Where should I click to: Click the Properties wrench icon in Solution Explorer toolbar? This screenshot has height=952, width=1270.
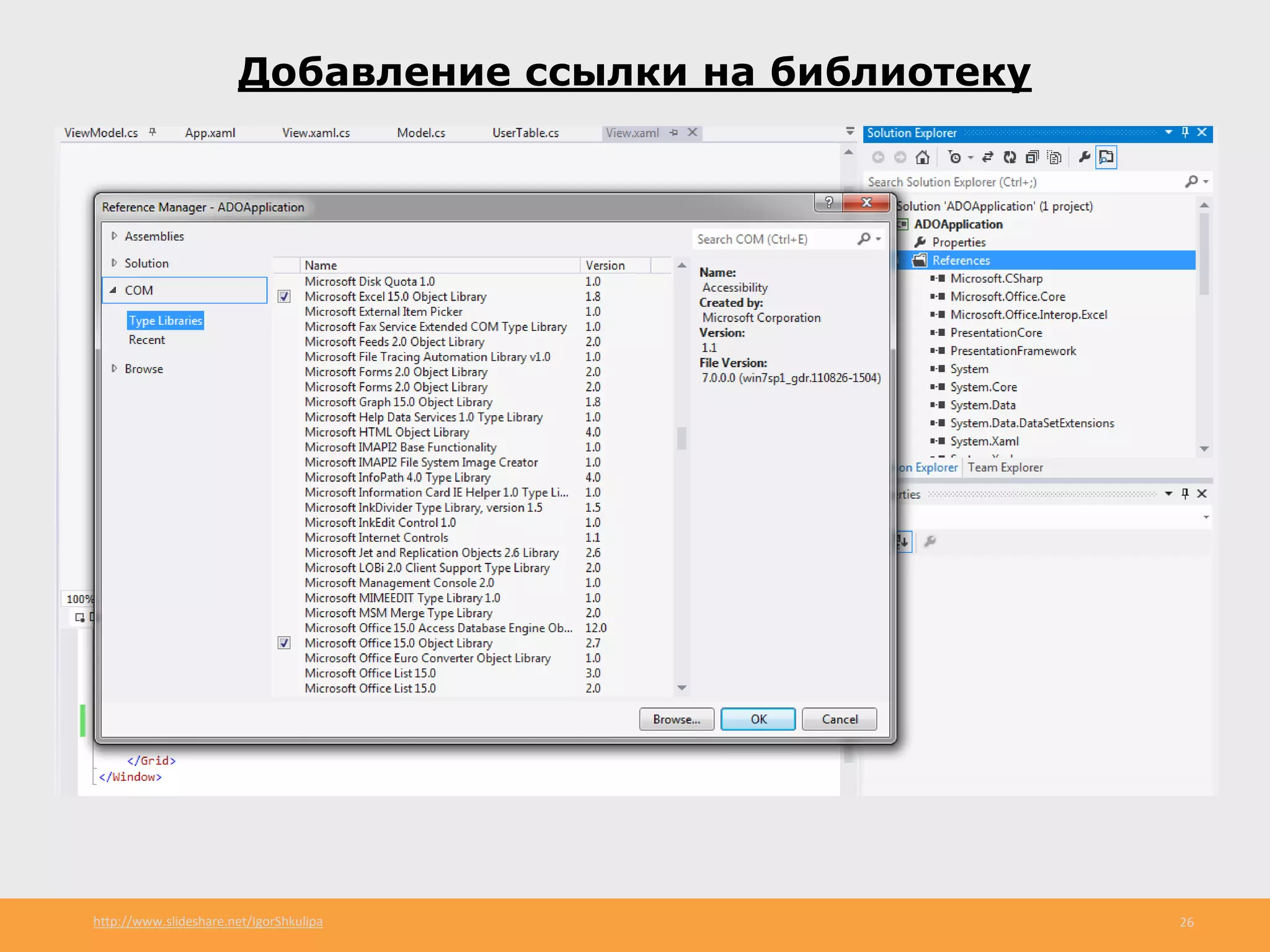click(1084, 157)
